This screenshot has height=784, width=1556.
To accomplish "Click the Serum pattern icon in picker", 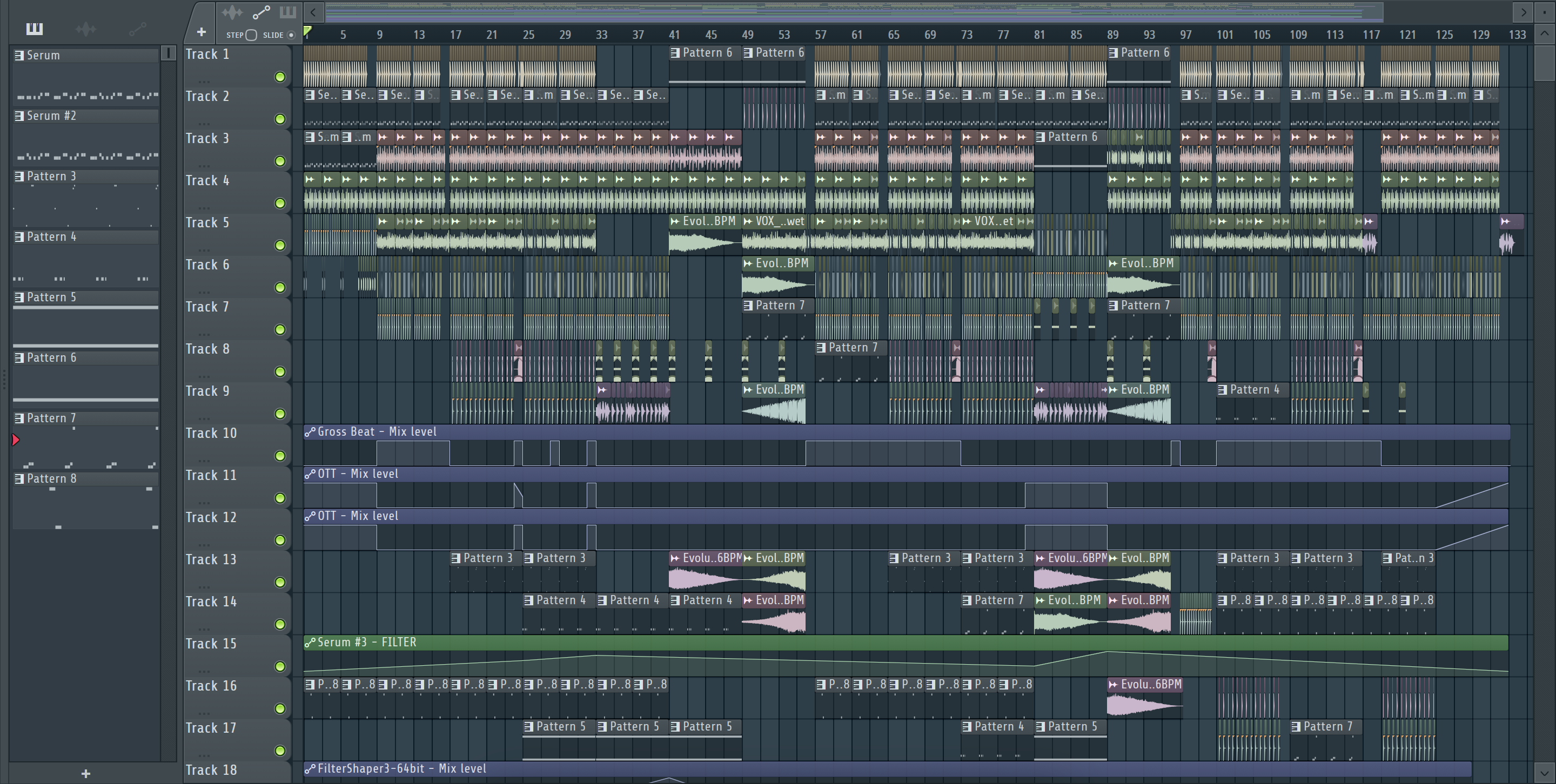I will point(19,56).
